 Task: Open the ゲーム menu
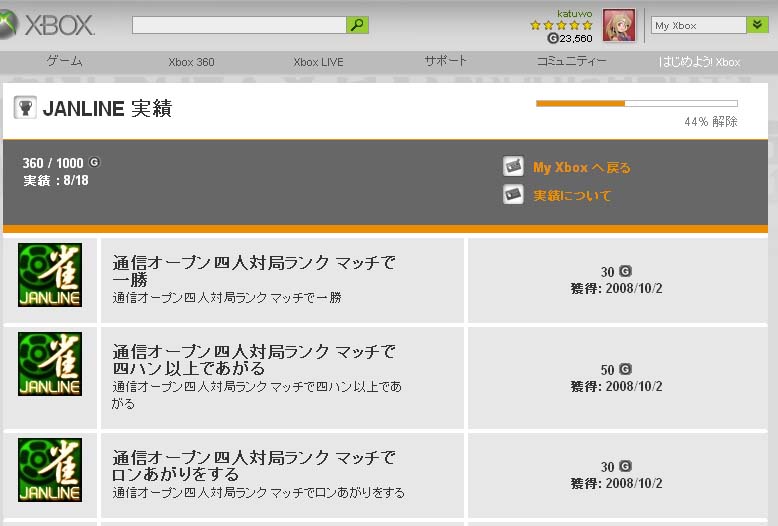pos(65,62)
